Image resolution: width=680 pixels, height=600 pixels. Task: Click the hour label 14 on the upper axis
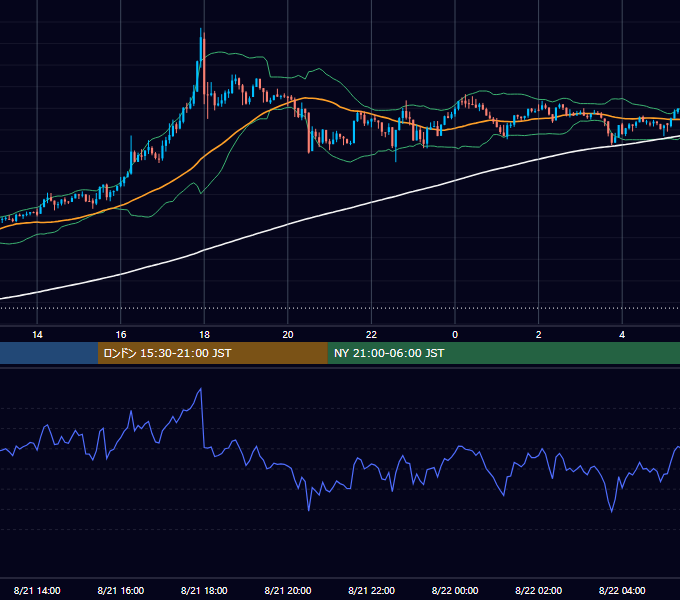click(x=37, y=335)
